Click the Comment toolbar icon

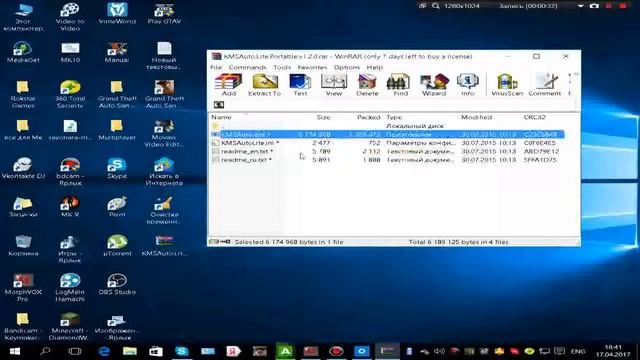[544, 85]
